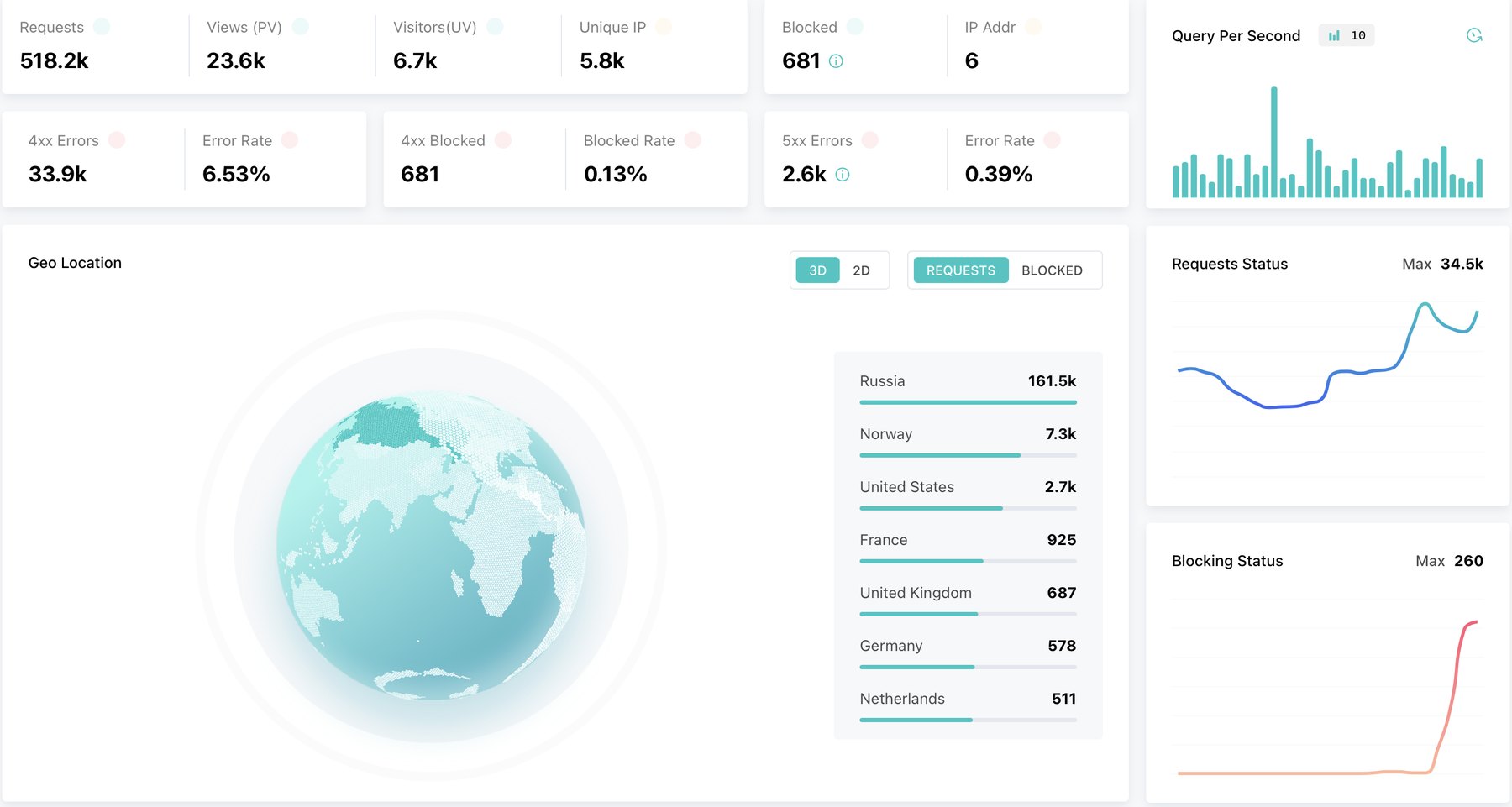Click the red dot beside Blocked Rate

point(693,140)
